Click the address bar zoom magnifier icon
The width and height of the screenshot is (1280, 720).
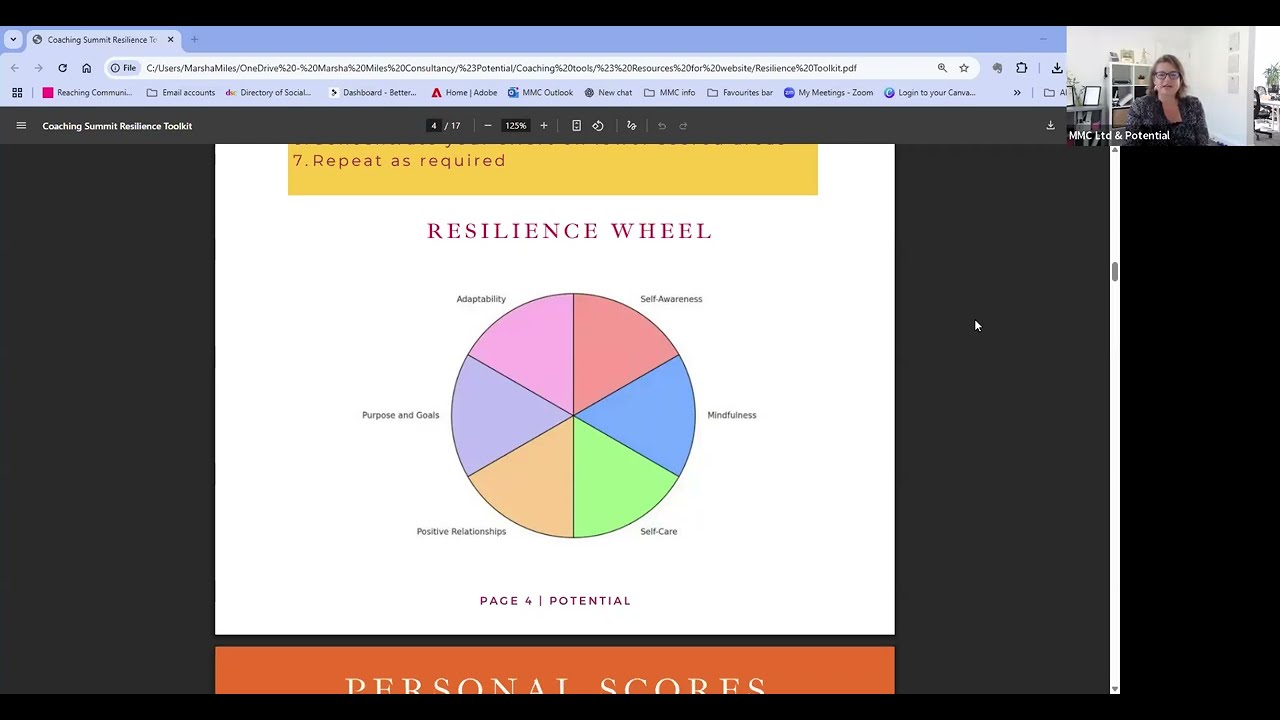coord(942,68)
